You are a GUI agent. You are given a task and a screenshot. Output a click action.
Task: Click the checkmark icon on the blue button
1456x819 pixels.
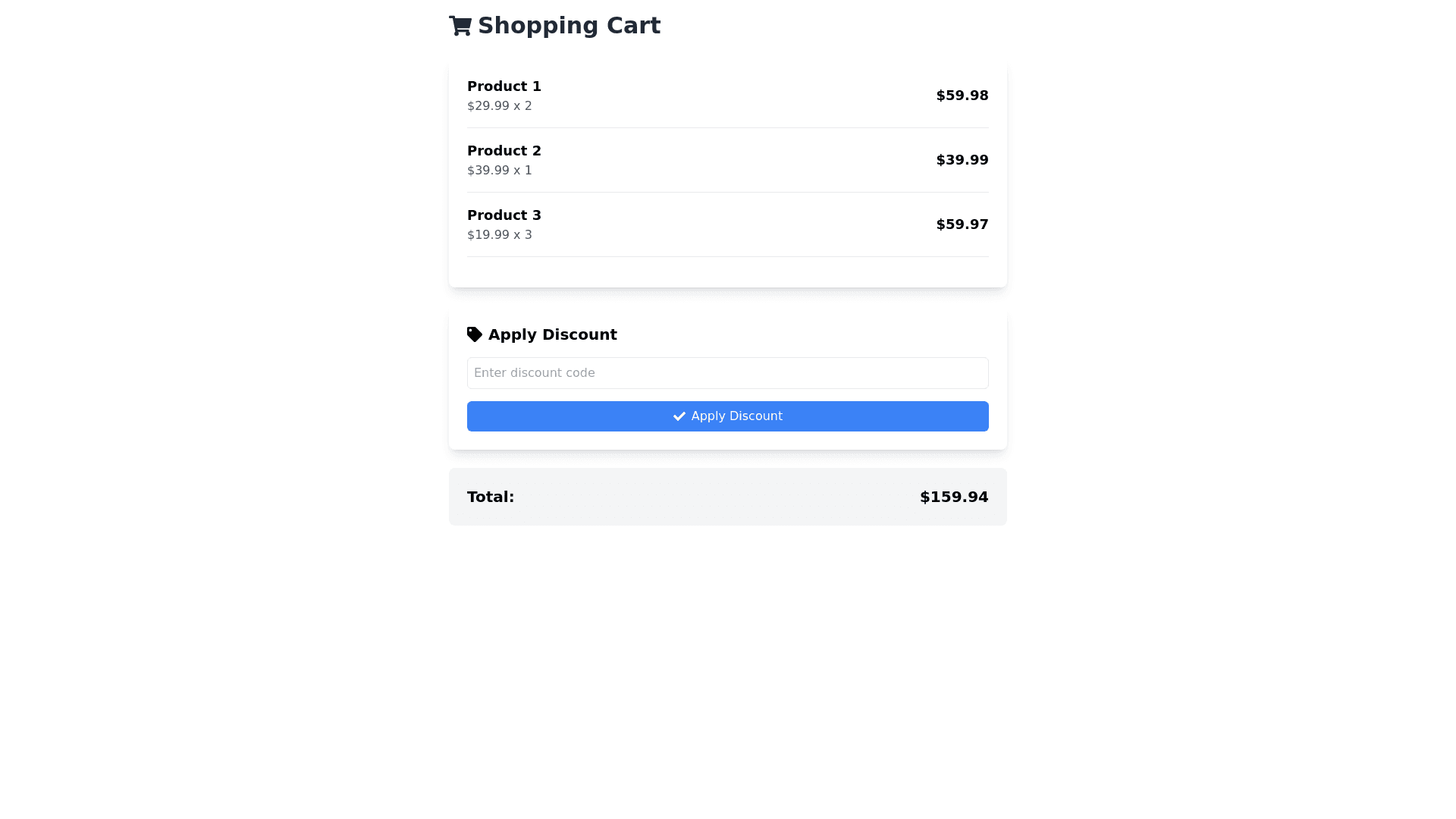coord(679,416)
